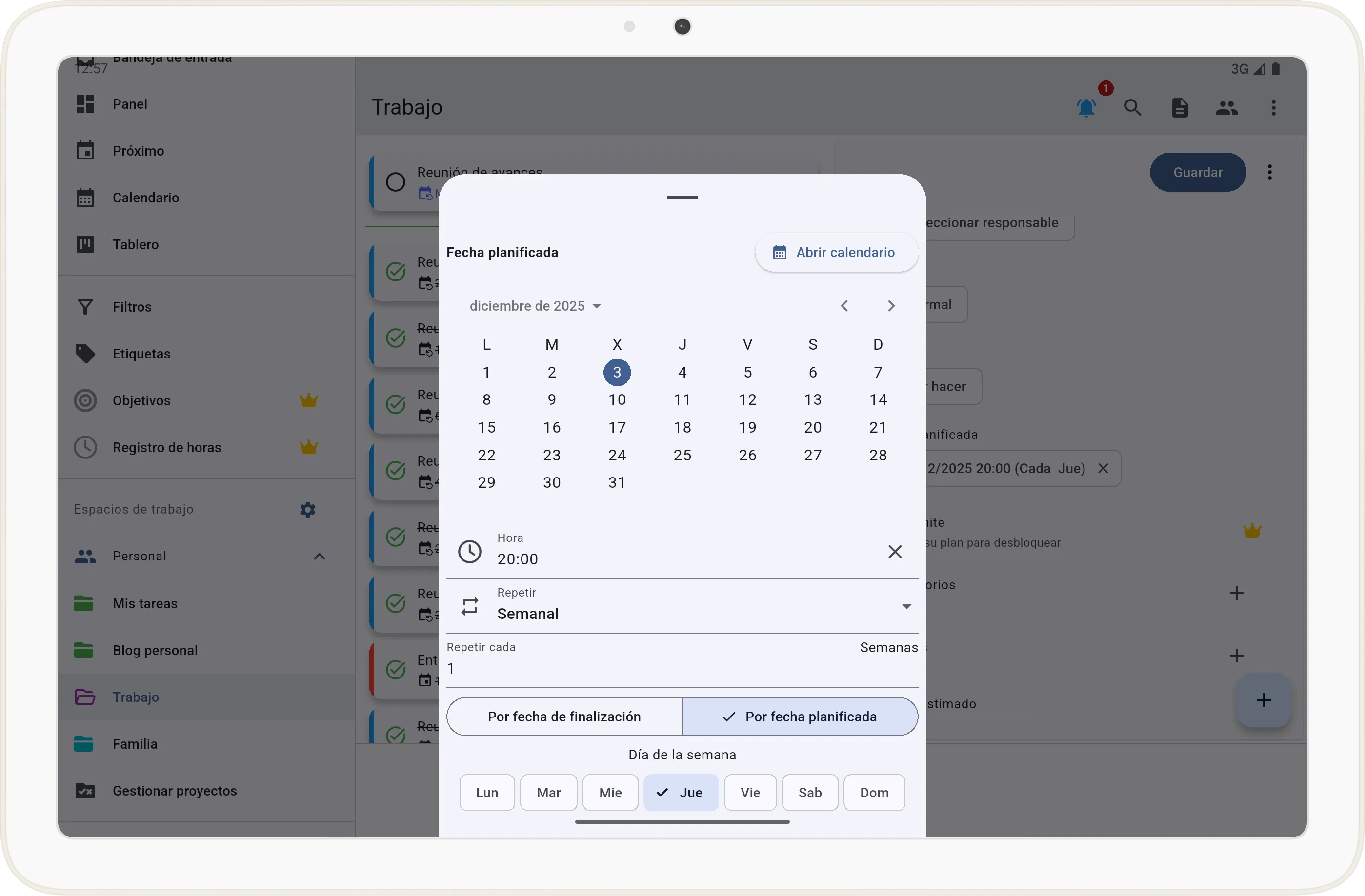This screenshot has width=1365, height=896.
Task: Open notifications via the bell icon
Action: pos(1085,108)
